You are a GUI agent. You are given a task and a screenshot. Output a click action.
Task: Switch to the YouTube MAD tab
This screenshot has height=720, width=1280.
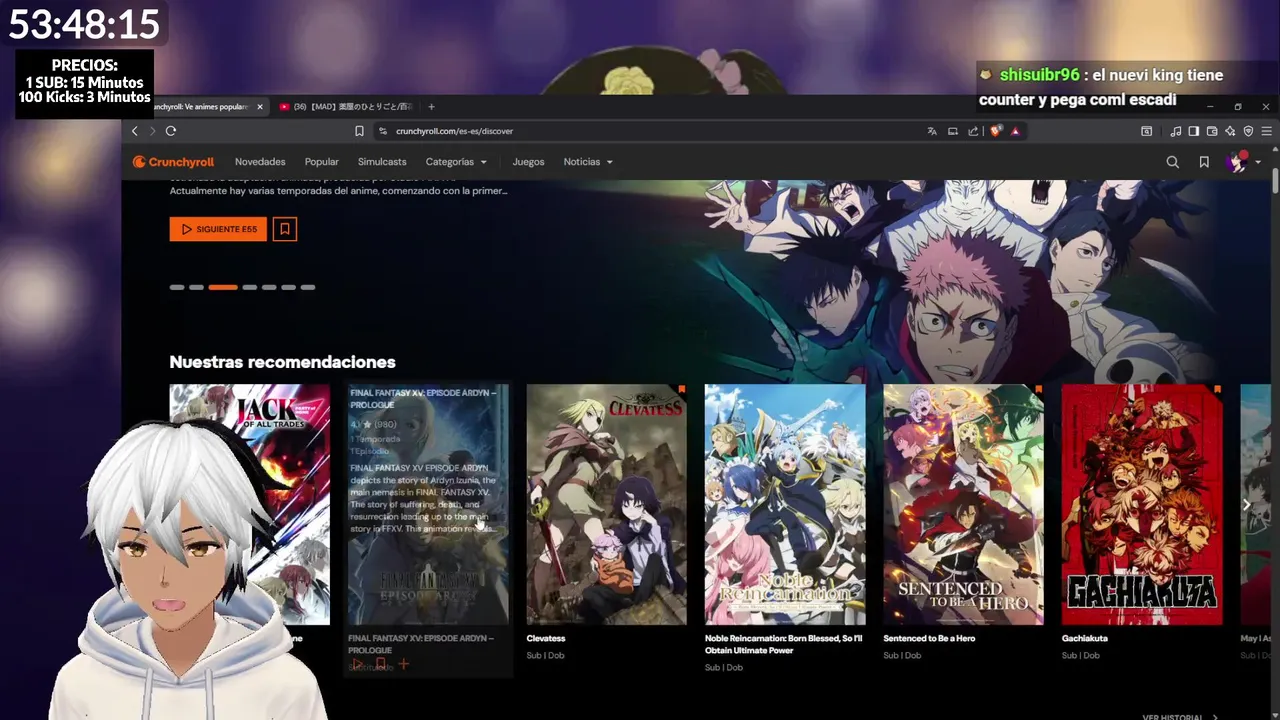(x=345, y=107)
